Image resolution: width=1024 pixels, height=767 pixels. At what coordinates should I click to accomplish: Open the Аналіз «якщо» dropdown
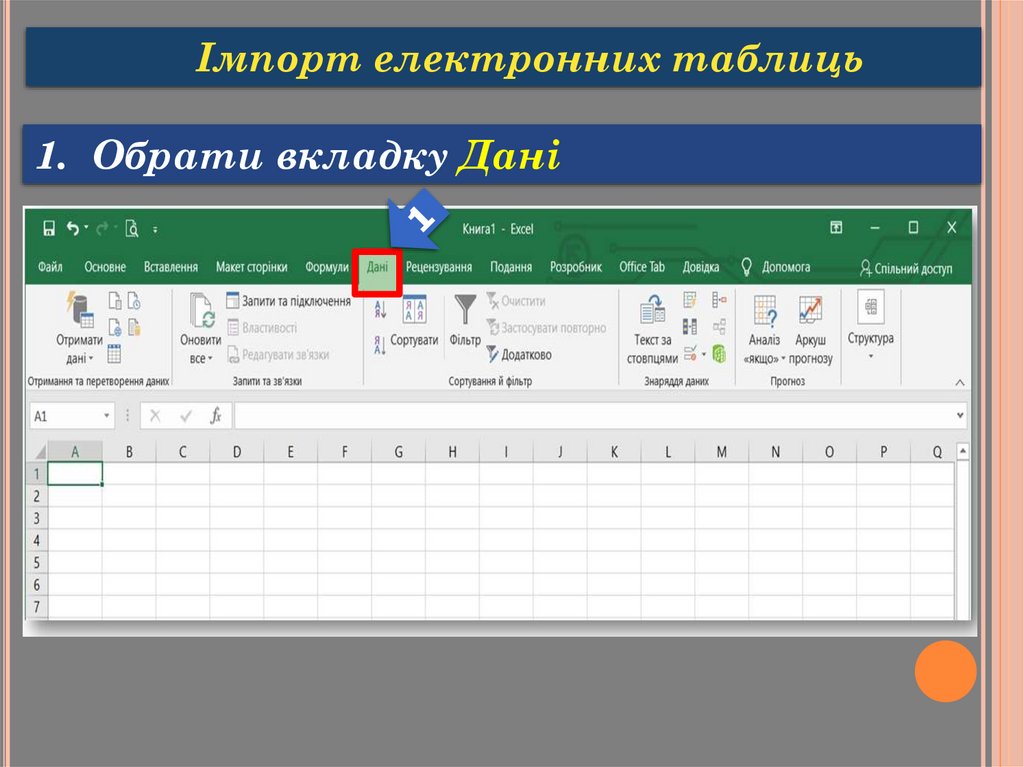coord(764,329)
